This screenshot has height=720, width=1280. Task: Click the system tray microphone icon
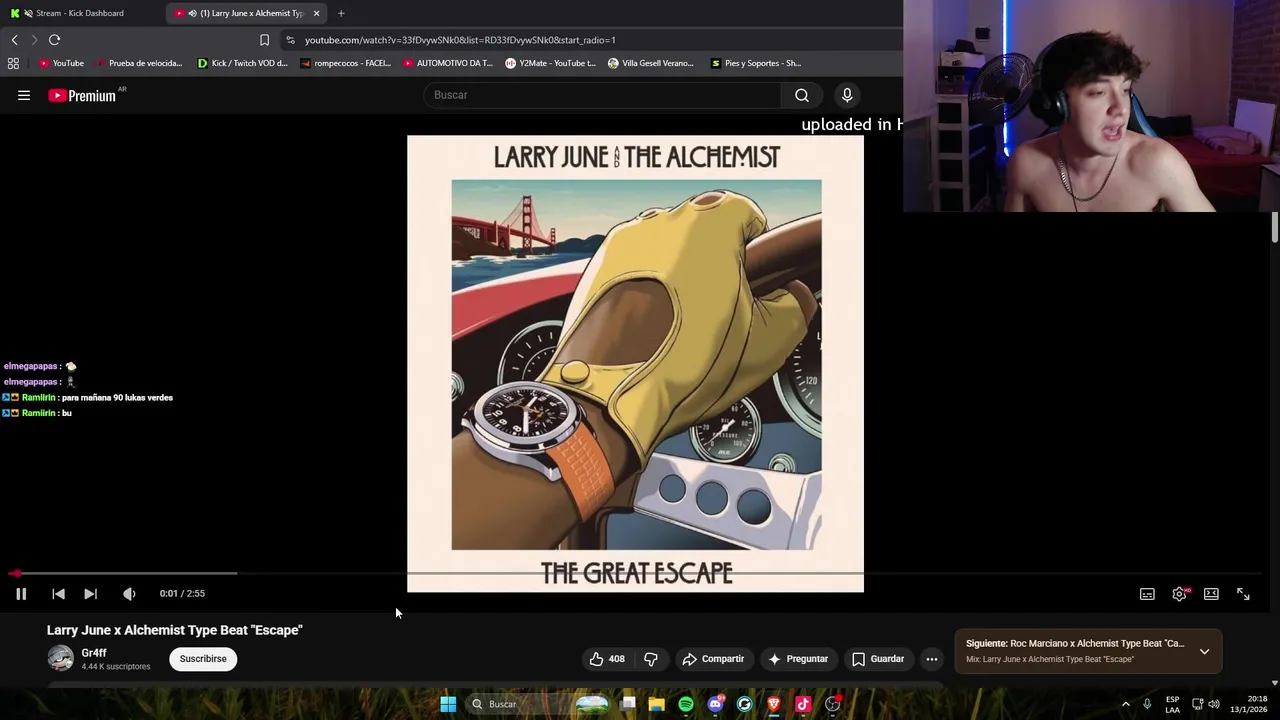(1147, 704)
